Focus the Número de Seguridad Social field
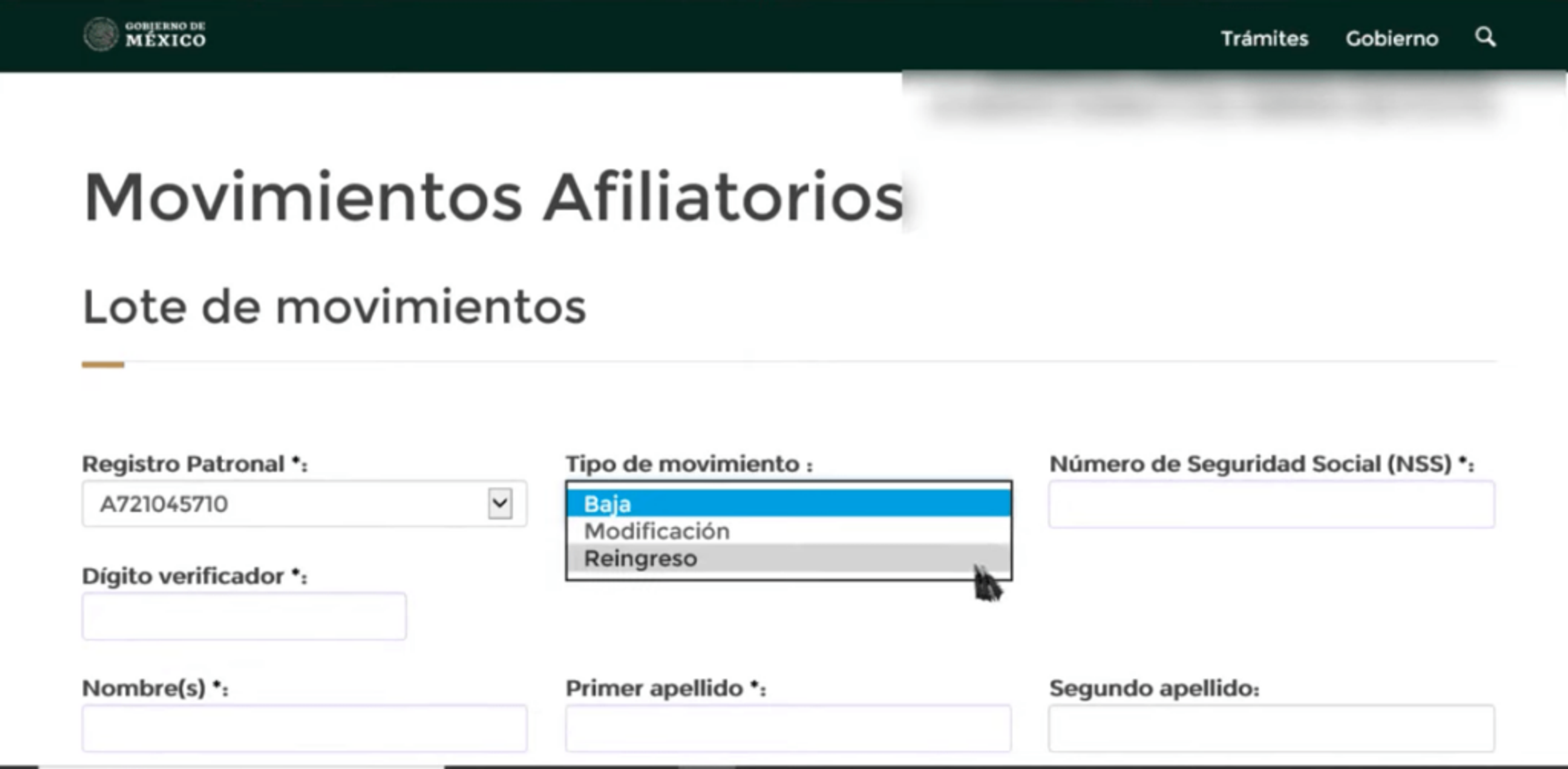 [1271, 504]
